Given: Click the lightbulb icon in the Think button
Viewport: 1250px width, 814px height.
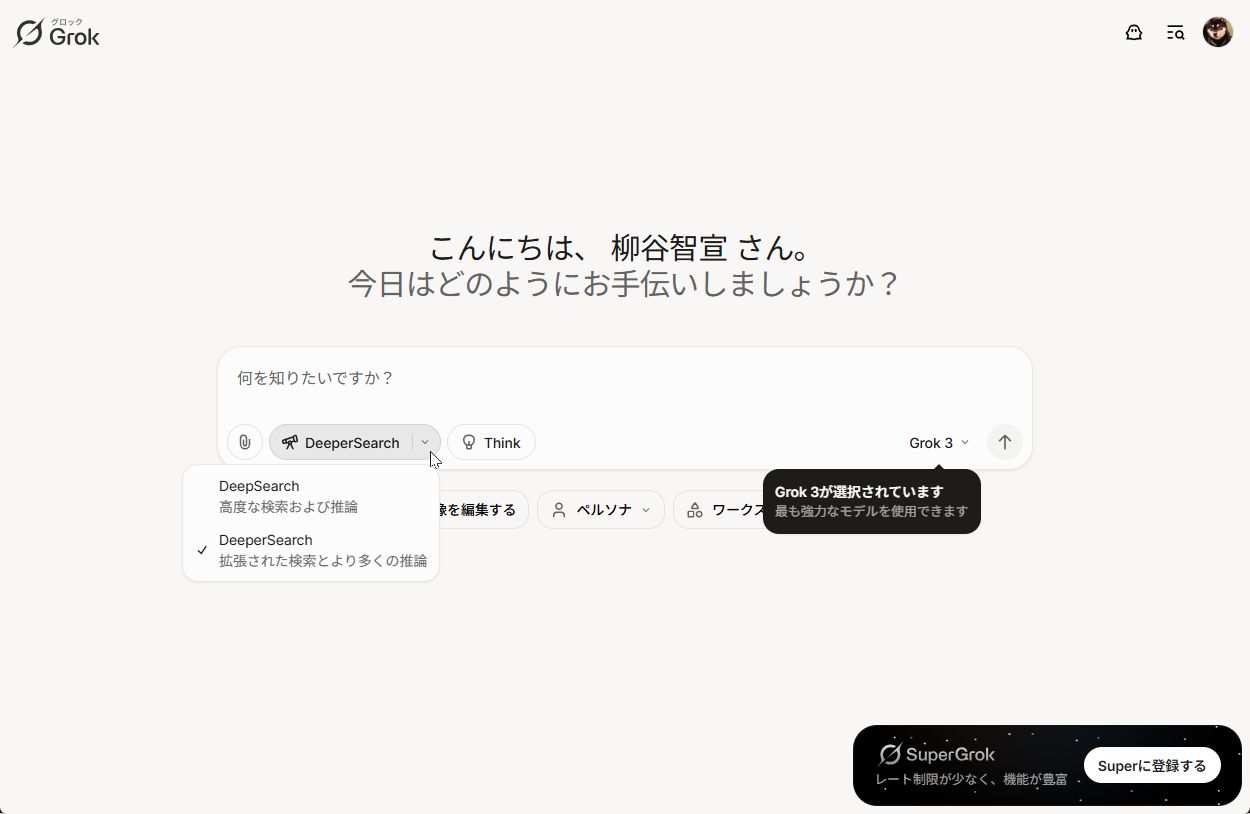Looking at the screenshot, I should (x=469, y=442).
